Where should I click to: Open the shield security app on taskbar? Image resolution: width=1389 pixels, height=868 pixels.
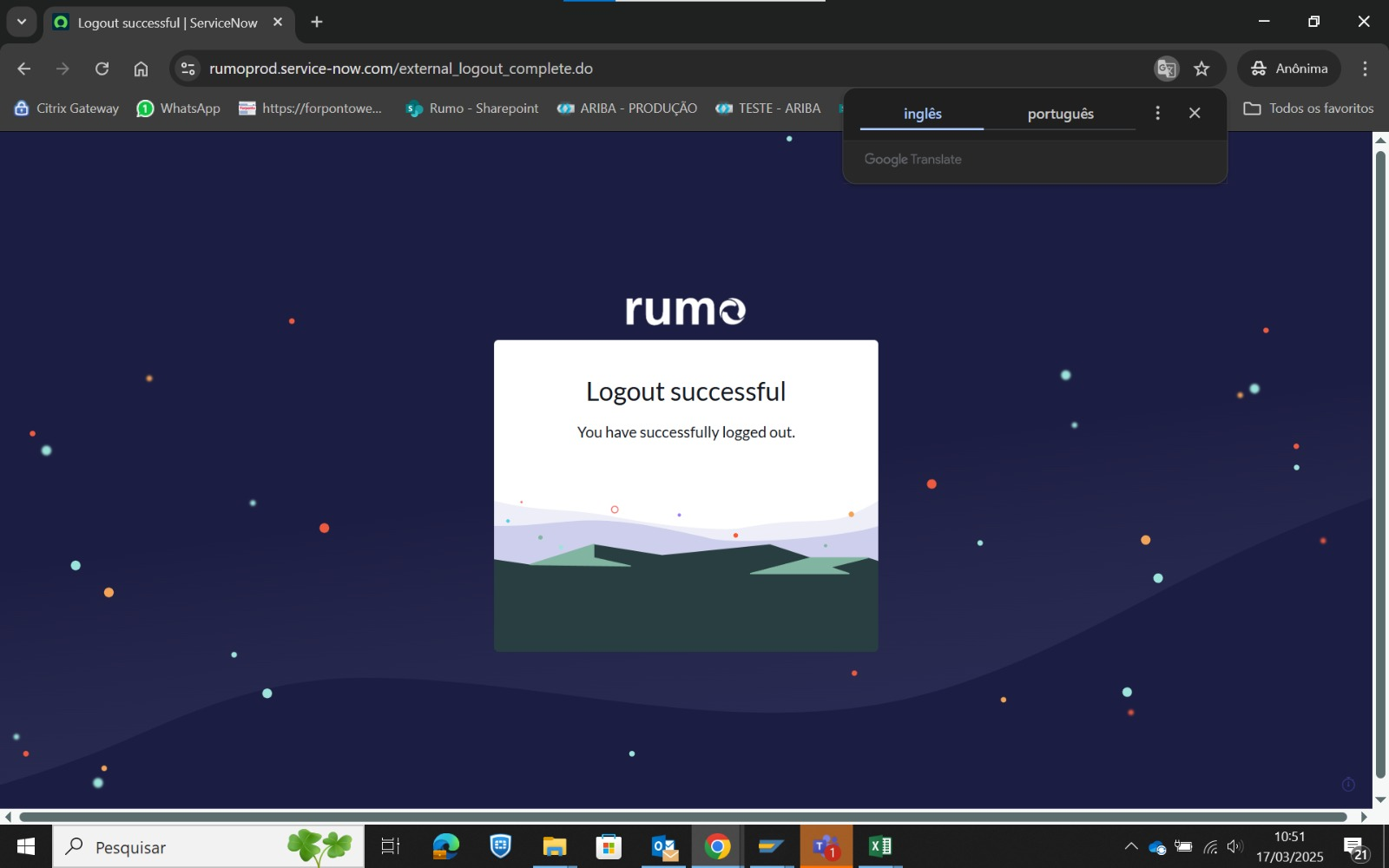(501, 846)
